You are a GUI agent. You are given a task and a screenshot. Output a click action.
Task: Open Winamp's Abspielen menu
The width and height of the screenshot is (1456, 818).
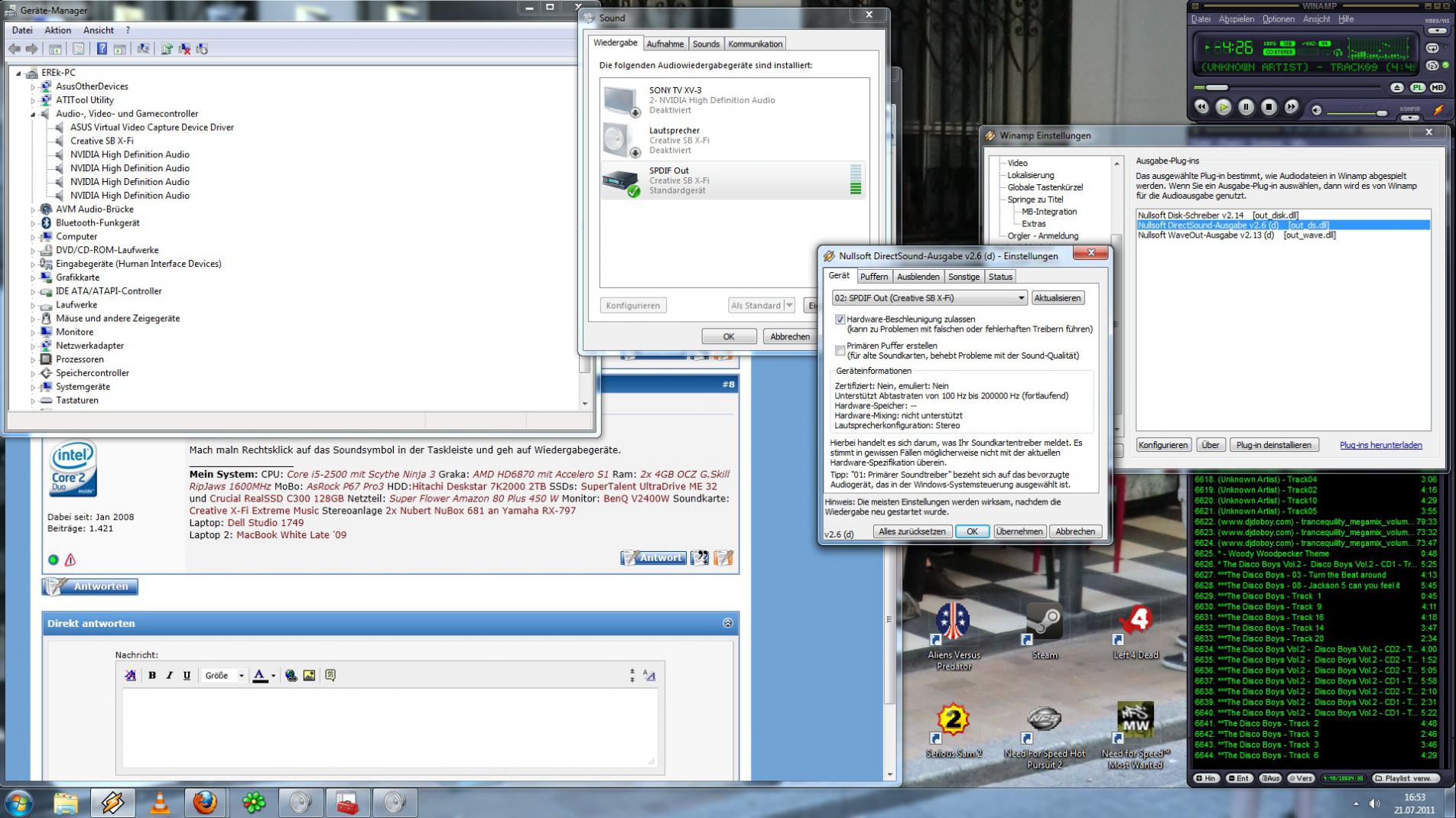click(1236, 19)
